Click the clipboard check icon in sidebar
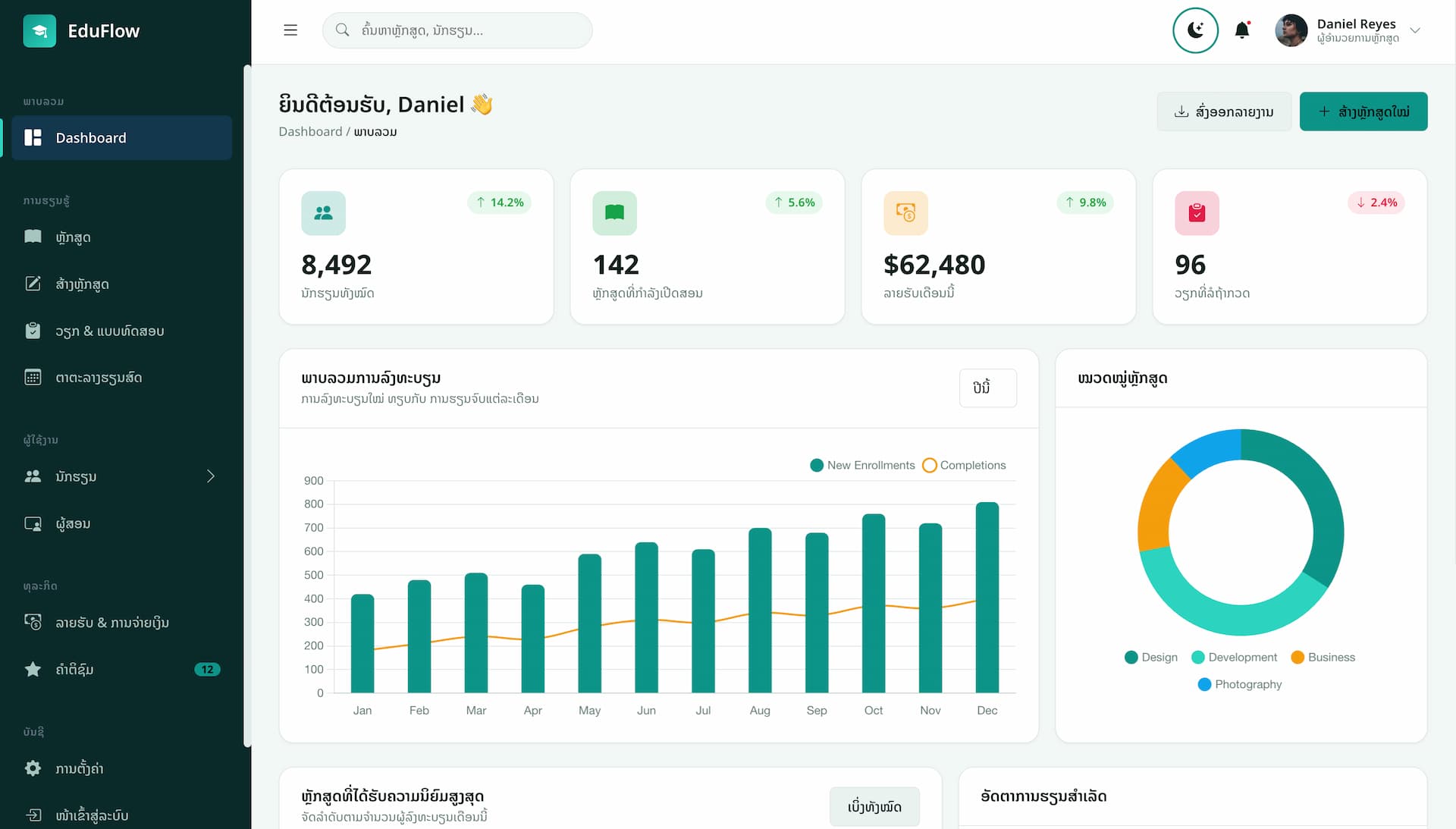The width and height of the screenshot is (1456, 829). (x=33, y=331)
